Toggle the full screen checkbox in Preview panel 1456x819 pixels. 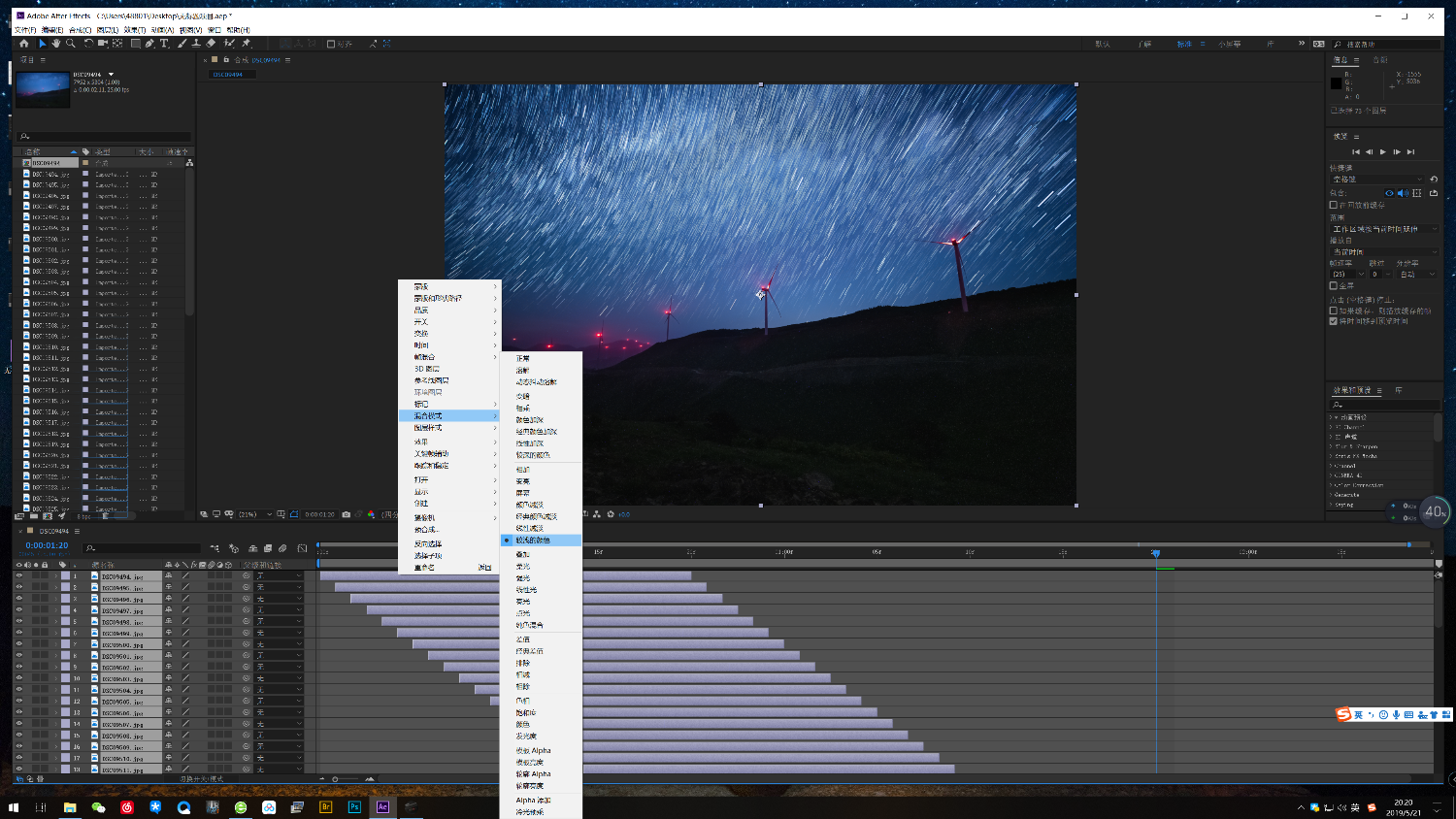click(1334, 286)
